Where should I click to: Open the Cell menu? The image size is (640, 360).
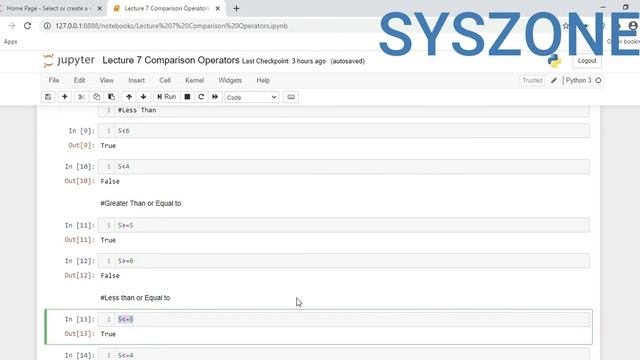tap(165, 80)
